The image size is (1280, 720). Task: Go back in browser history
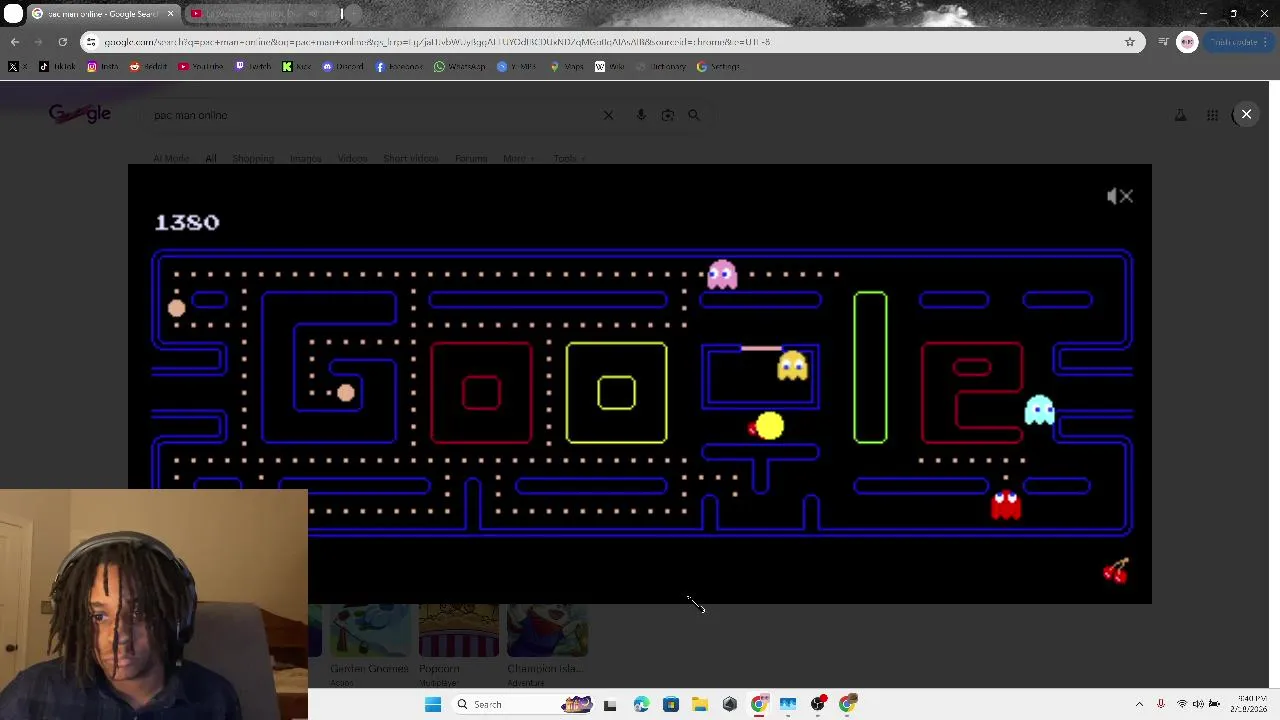pyautogui.click(x=14, y=42)
